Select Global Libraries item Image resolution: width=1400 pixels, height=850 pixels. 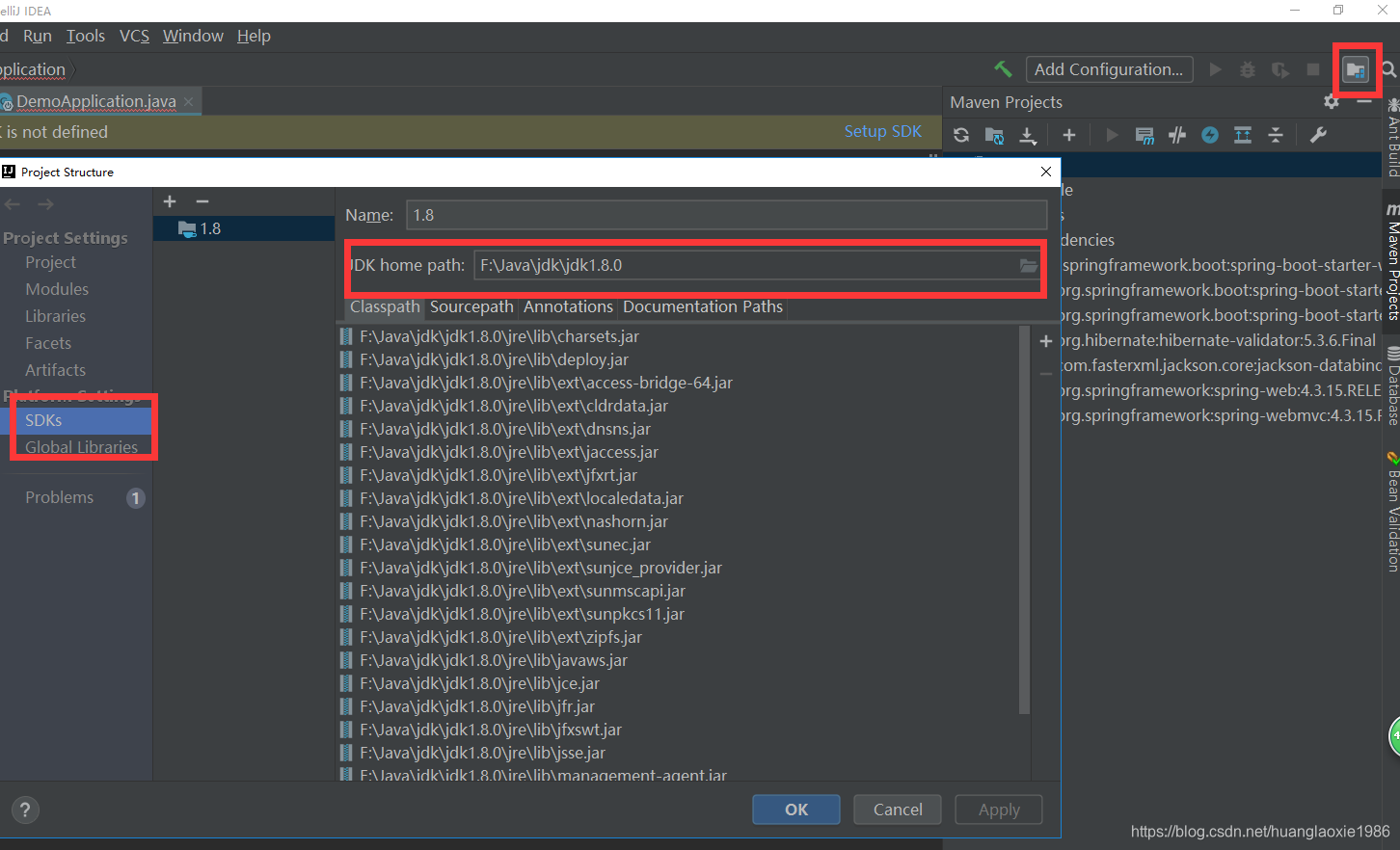(x=81, y=447)
